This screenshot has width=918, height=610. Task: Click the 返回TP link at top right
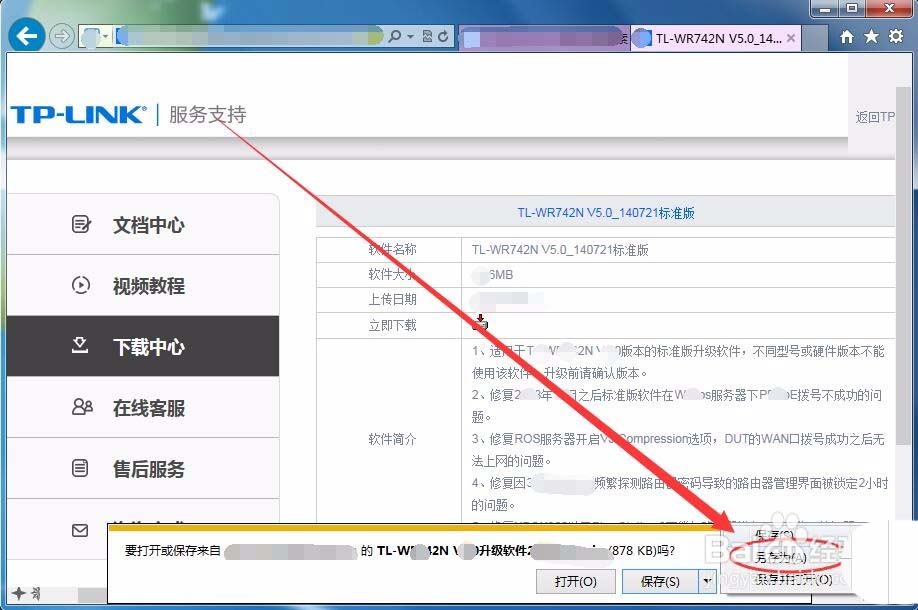[x=875, y=117]
